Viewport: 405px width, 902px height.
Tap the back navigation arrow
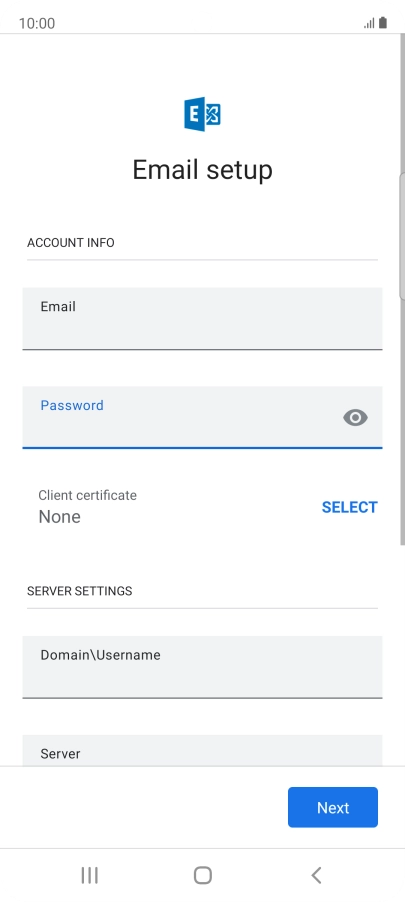(x=316, y=875)
